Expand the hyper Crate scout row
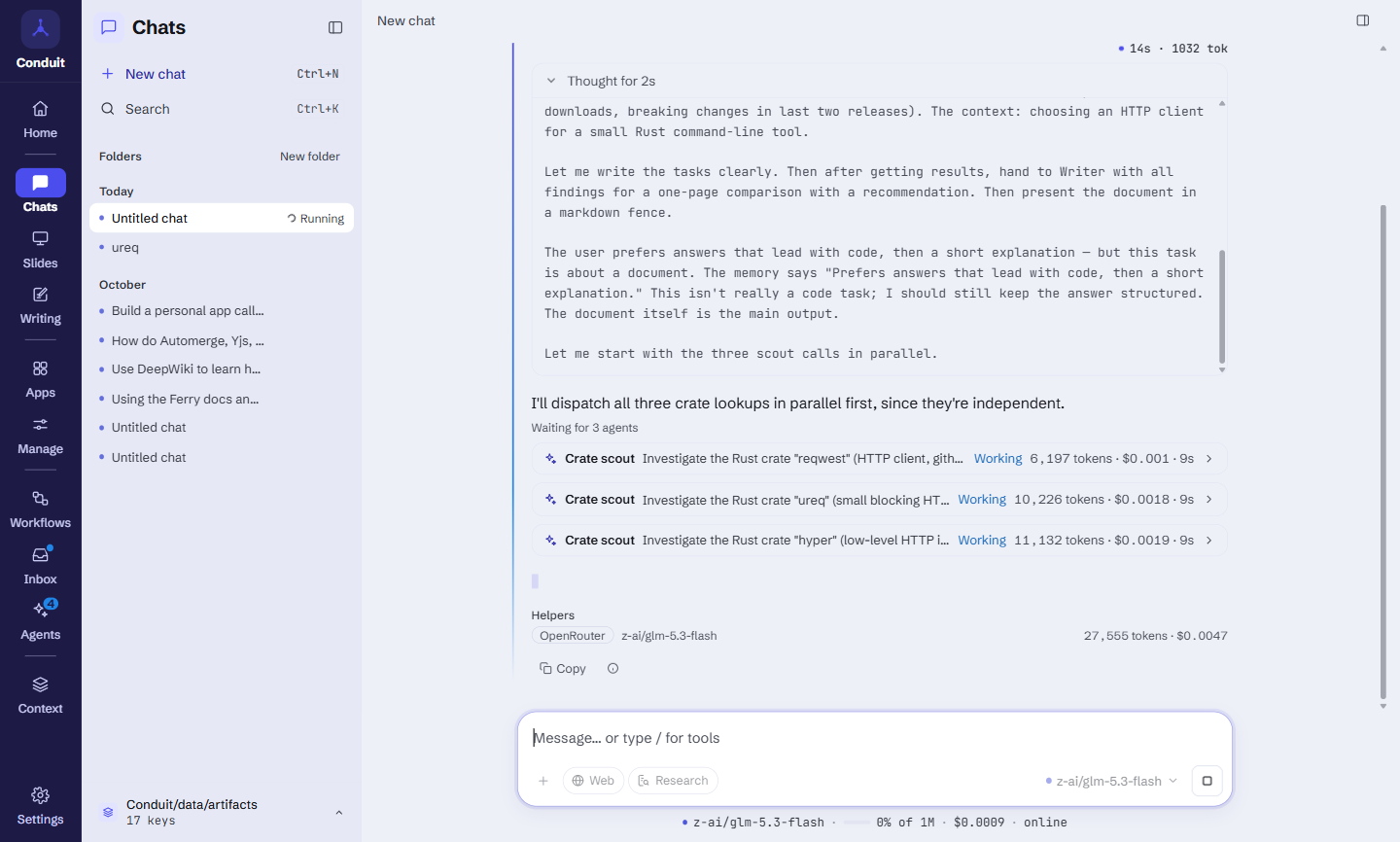Screen dimensions: 1400x842 click(879, 540)
